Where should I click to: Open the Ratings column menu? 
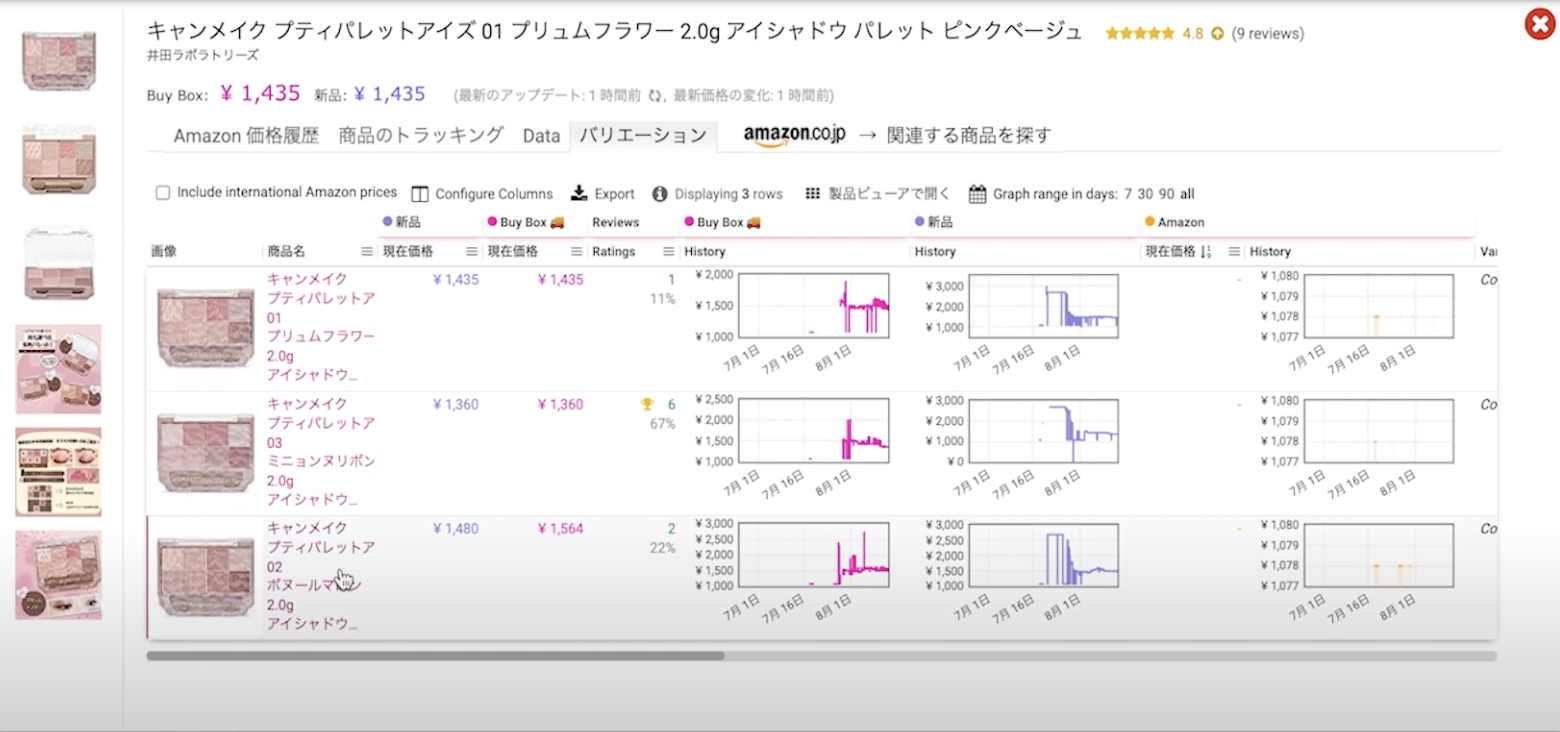pos(667,252)
